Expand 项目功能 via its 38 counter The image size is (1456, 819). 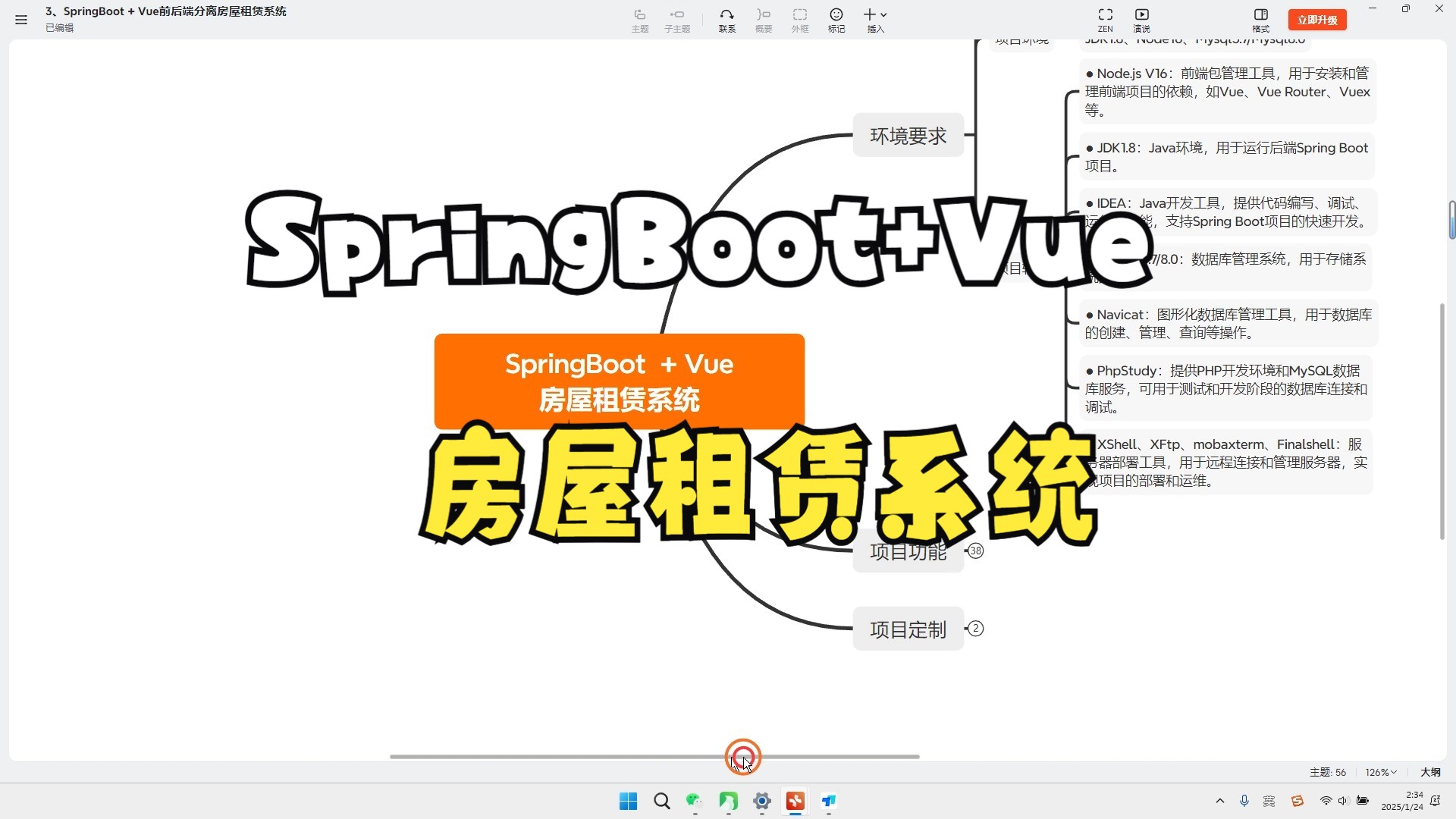[976, 551]
